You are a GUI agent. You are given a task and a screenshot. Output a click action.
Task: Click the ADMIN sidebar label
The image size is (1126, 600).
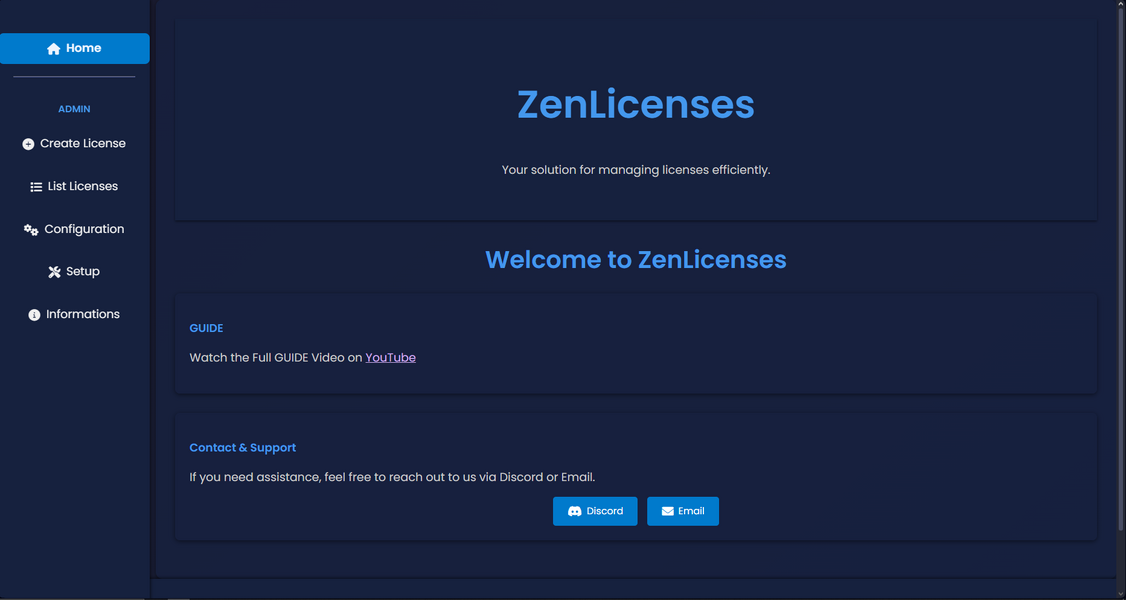tap(74, 109)
